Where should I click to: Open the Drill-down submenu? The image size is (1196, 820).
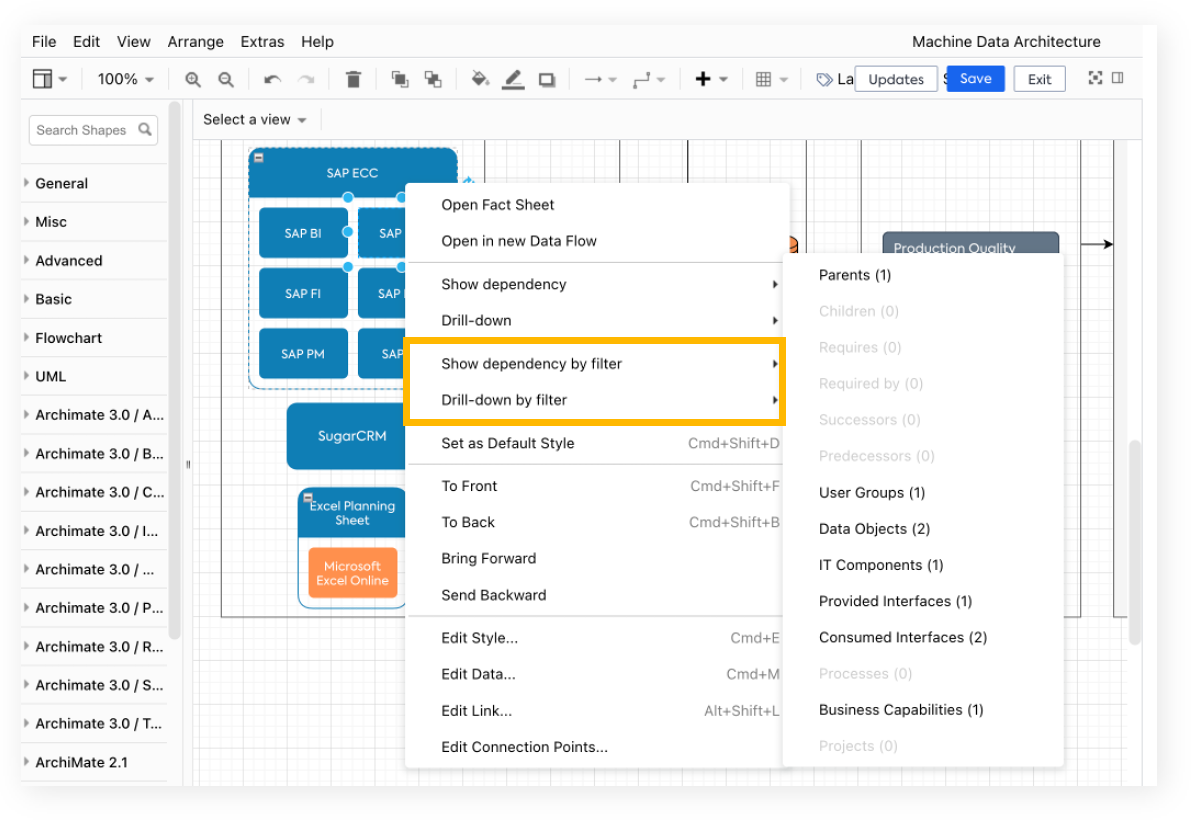pyautogui.click(x=596, y=320)
